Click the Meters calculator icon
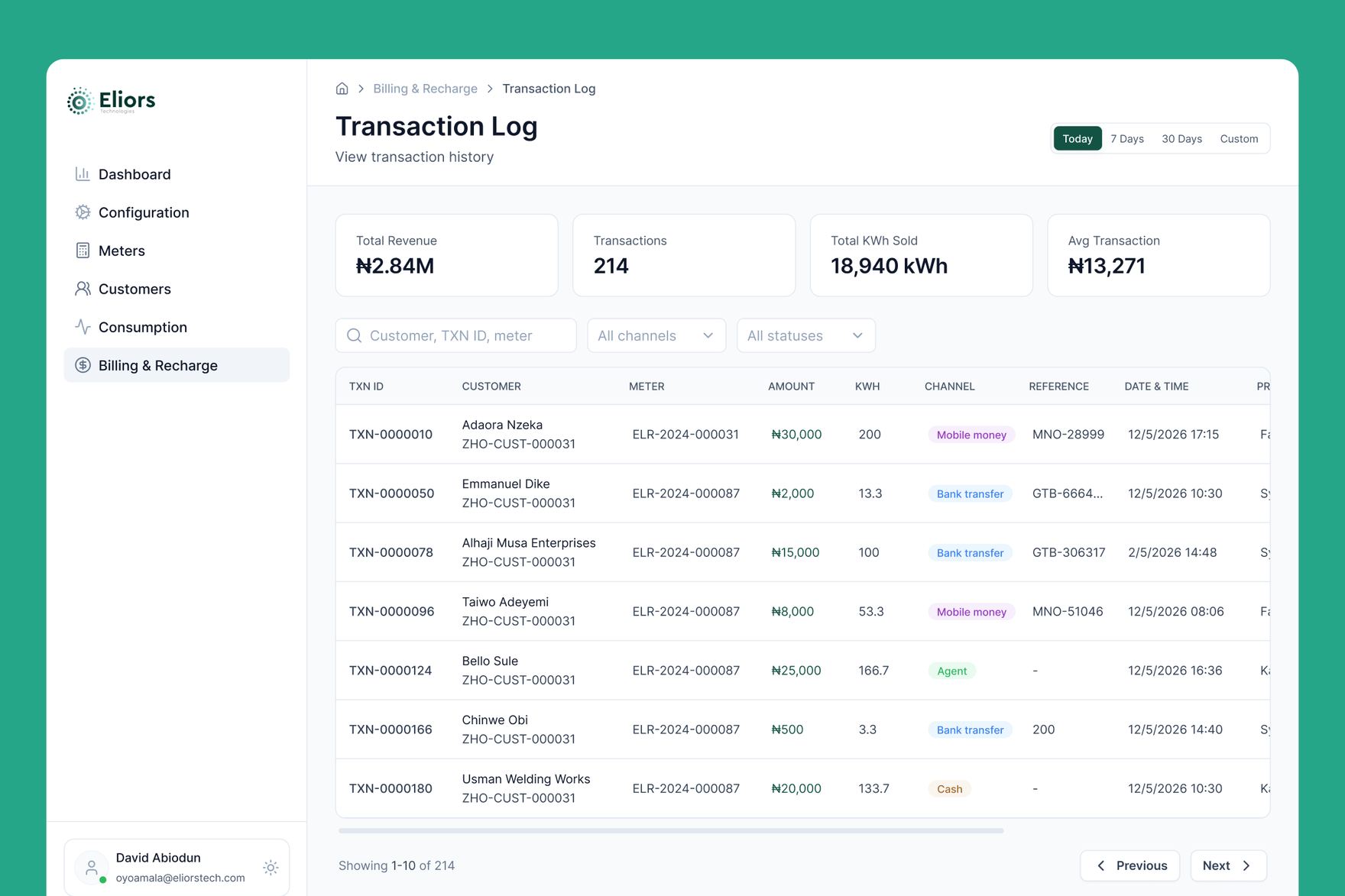Screen dimensions: 1345x896 (x=83, y=251)
